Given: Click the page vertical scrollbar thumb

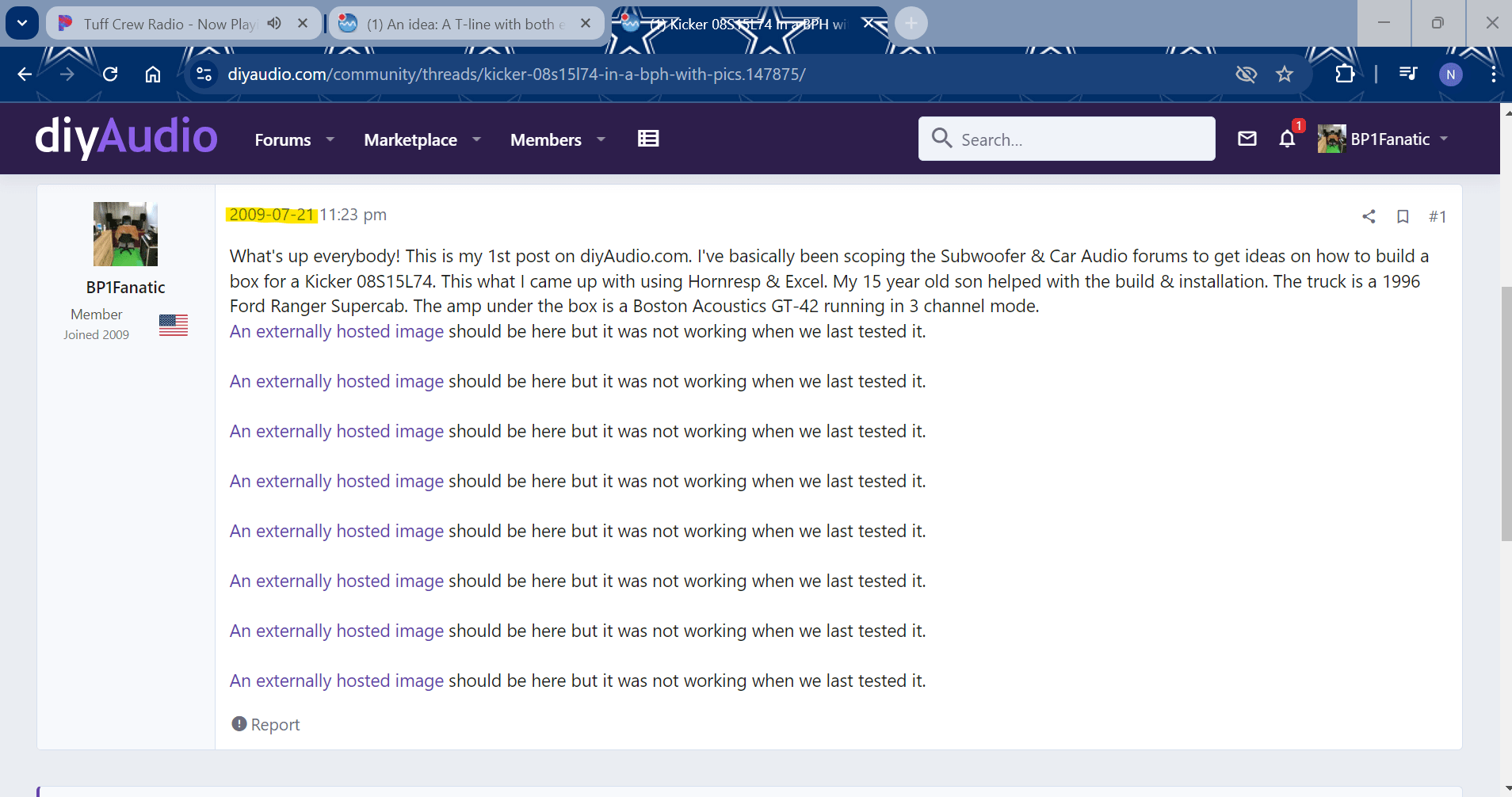Looking at the screenshot, I should 1506,414.
